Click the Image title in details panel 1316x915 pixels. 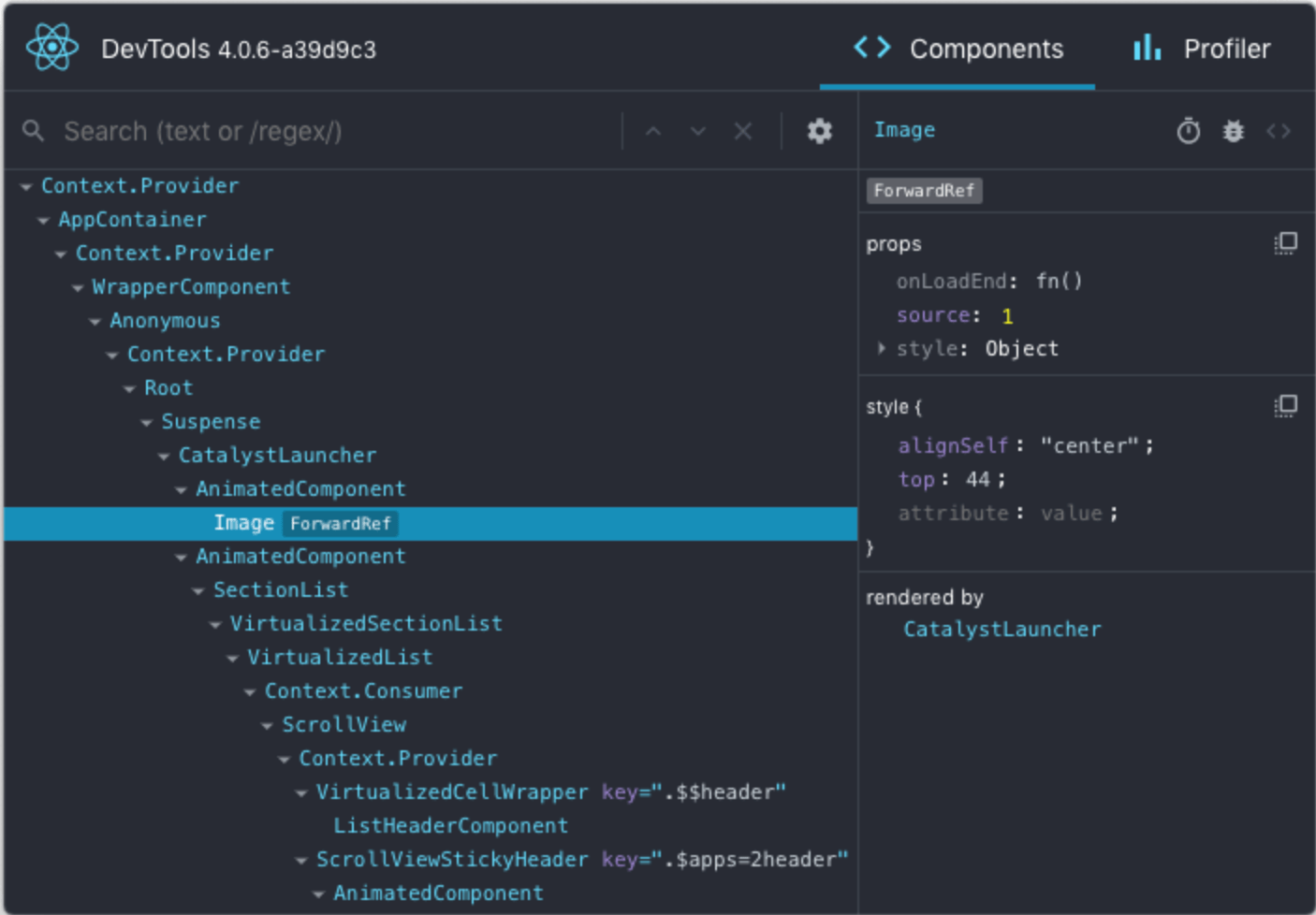pyautogui.click(x=904, y=130)
